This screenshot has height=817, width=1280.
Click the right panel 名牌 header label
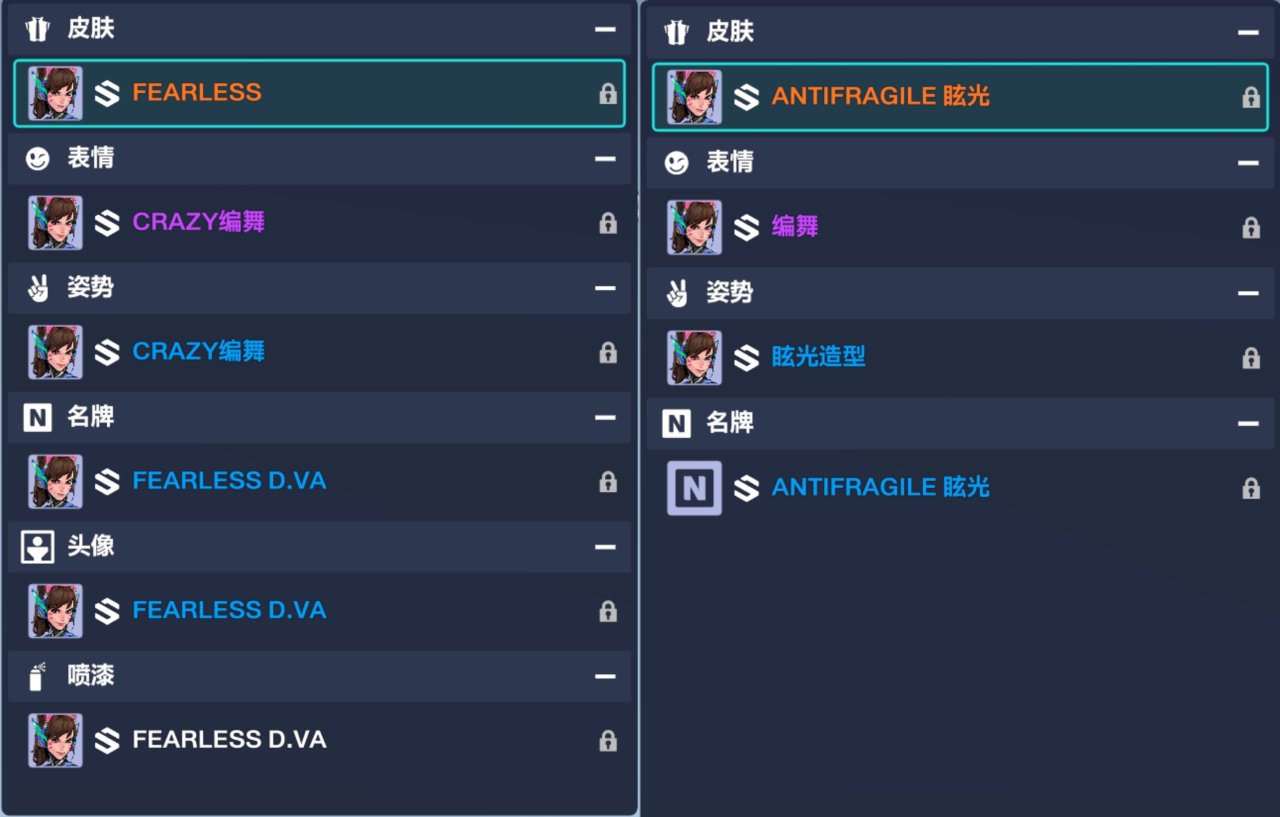729,423
